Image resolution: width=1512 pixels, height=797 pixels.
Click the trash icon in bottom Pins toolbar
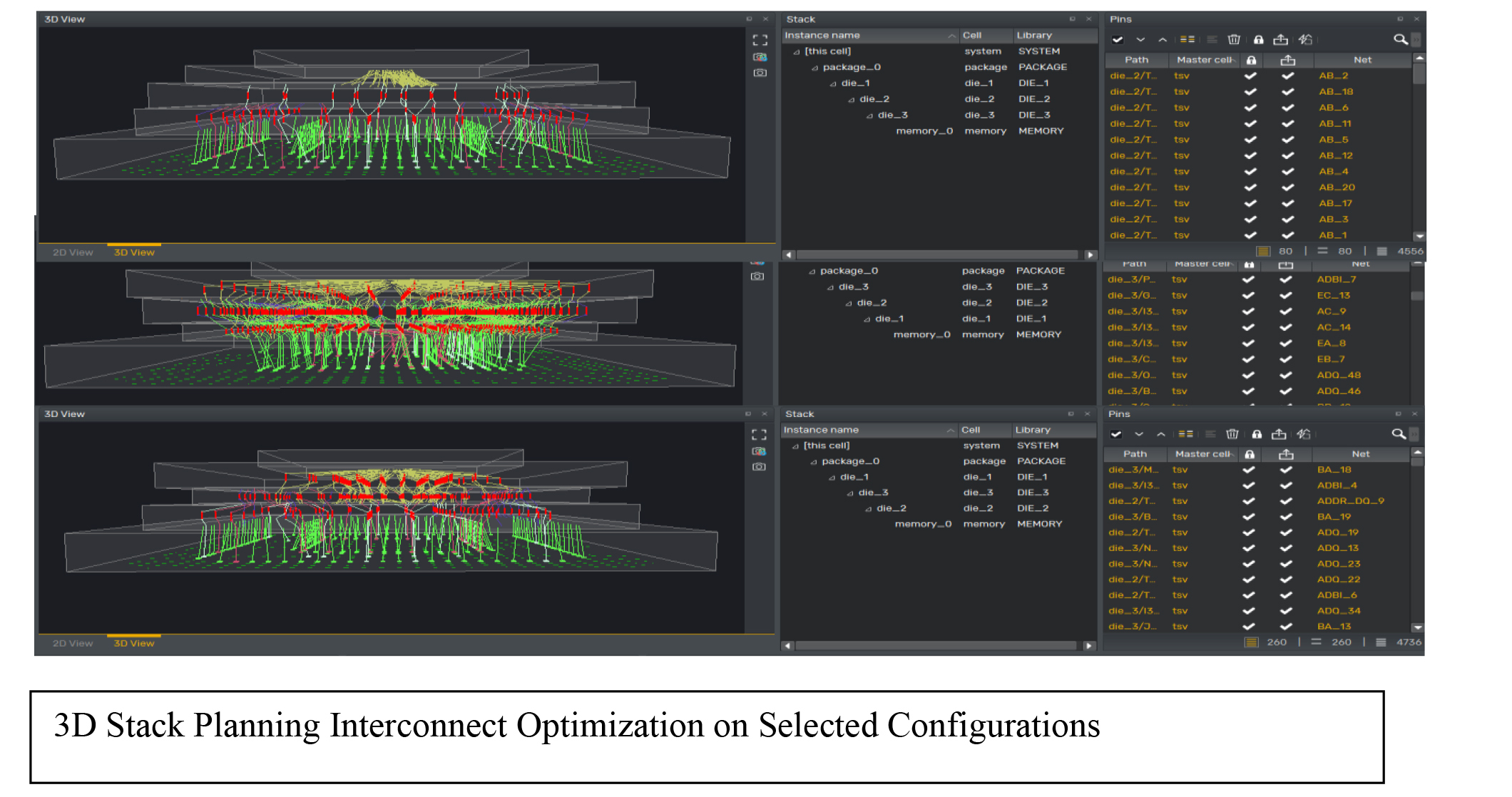pyautogui.click(x=1232, y=434)
